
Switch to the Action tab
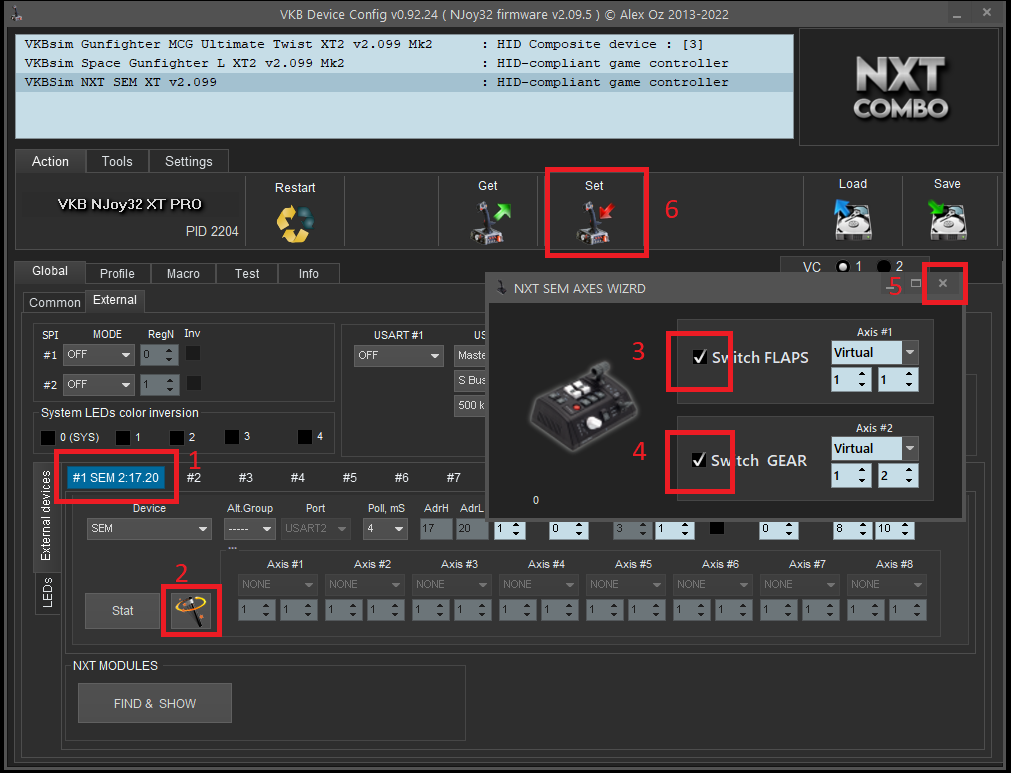click(50, 161)
